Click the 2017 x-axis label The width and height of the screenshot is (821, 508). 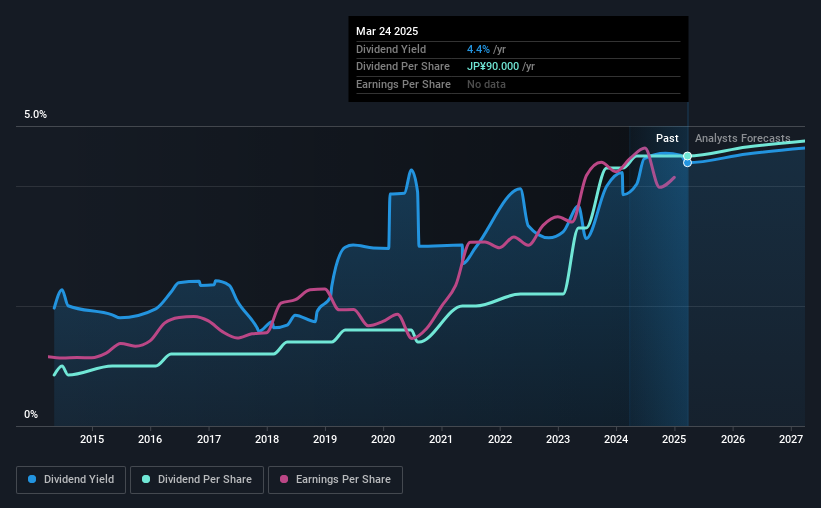click(x=208, y=439)
